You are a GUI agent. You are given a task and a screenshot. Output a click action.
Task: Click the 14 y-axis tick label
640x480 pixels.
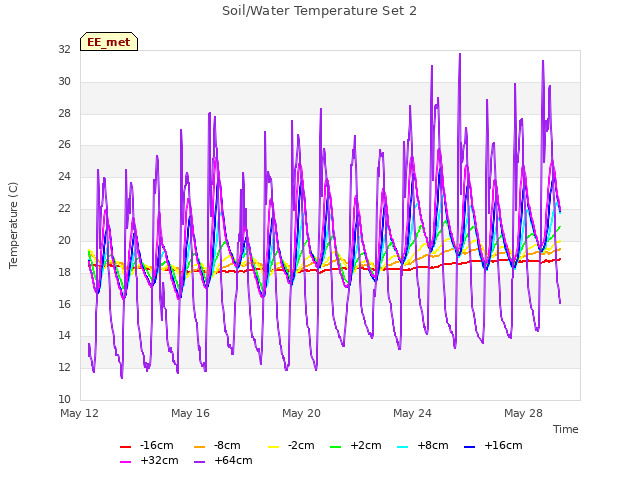(64, 336)
